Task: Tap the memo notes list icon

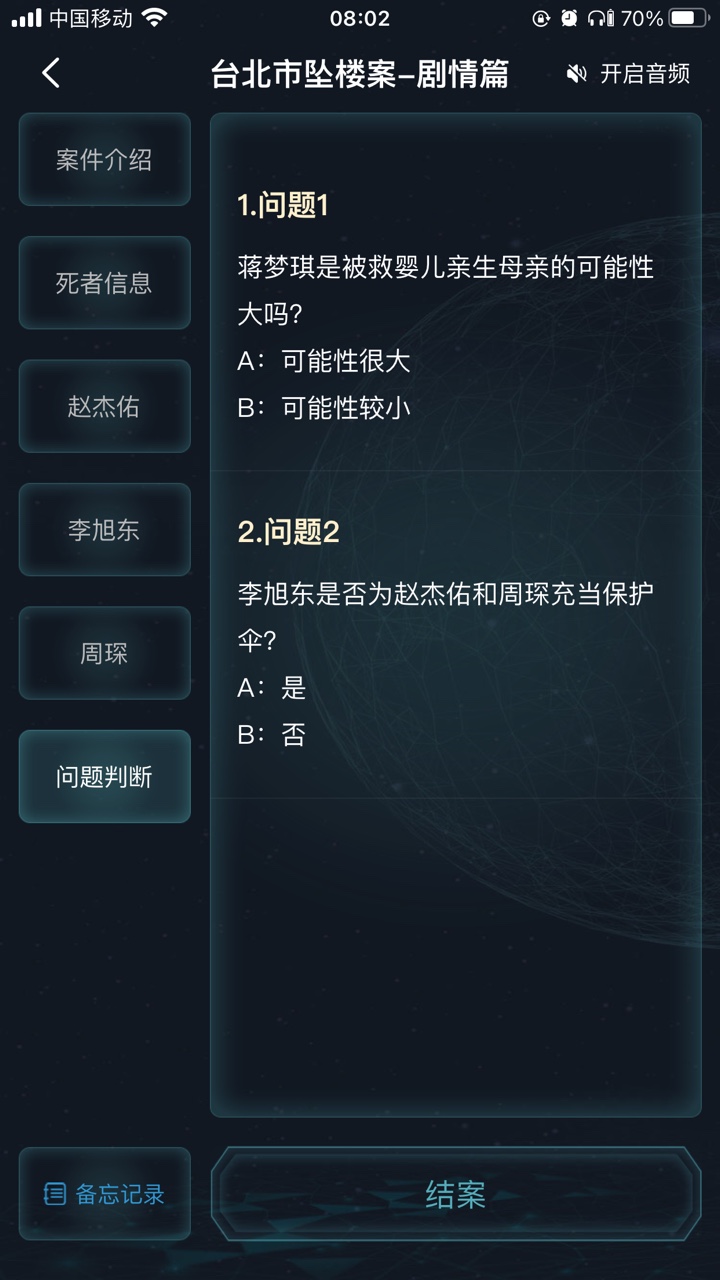Action: [55, 1194]
